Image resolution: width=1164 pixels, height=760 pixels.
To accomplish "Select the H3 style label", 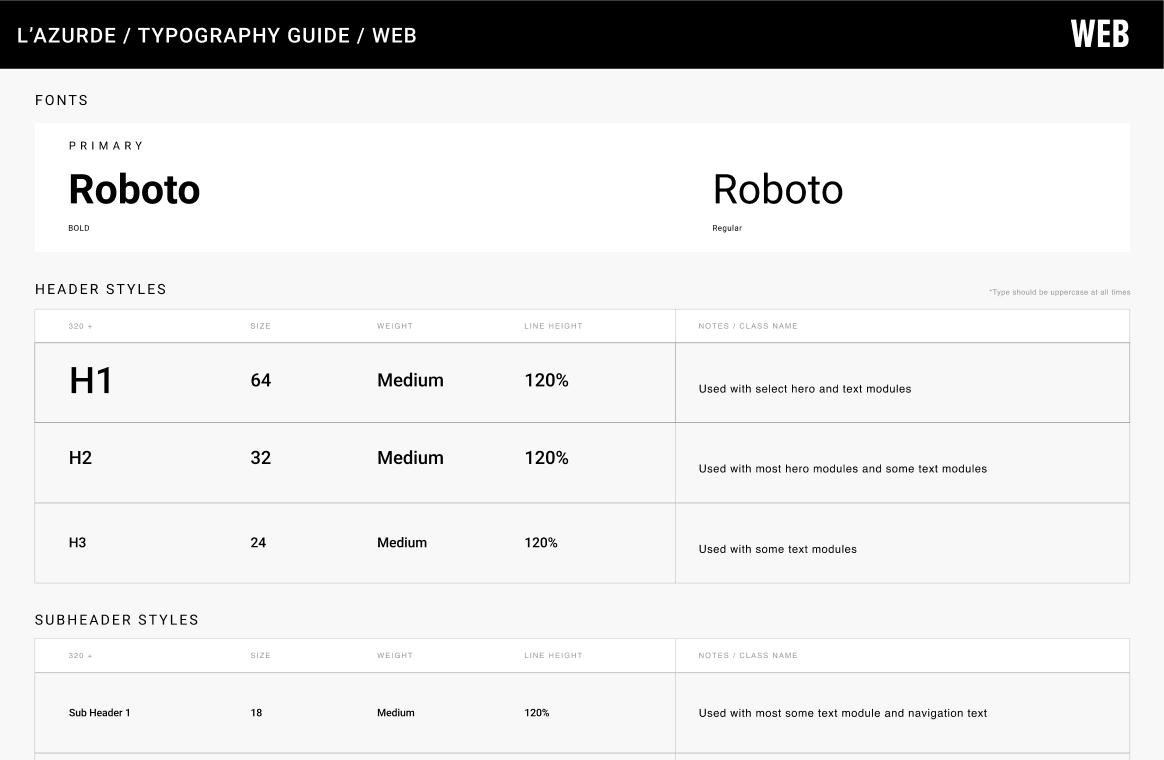I will [x=78, y=543].
